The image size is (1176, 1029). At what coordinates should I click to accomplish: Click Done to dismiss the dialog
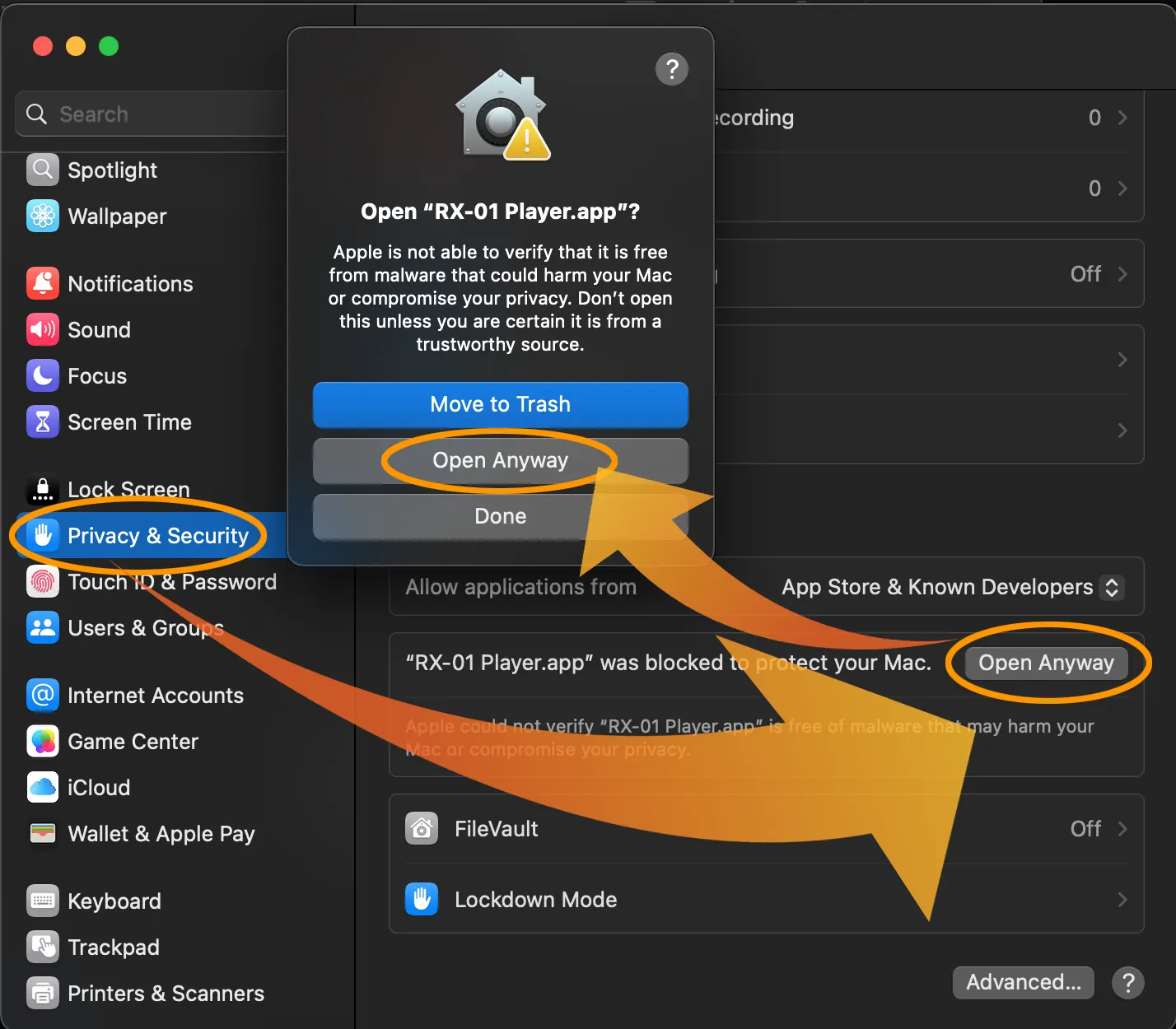pos(500,516)
